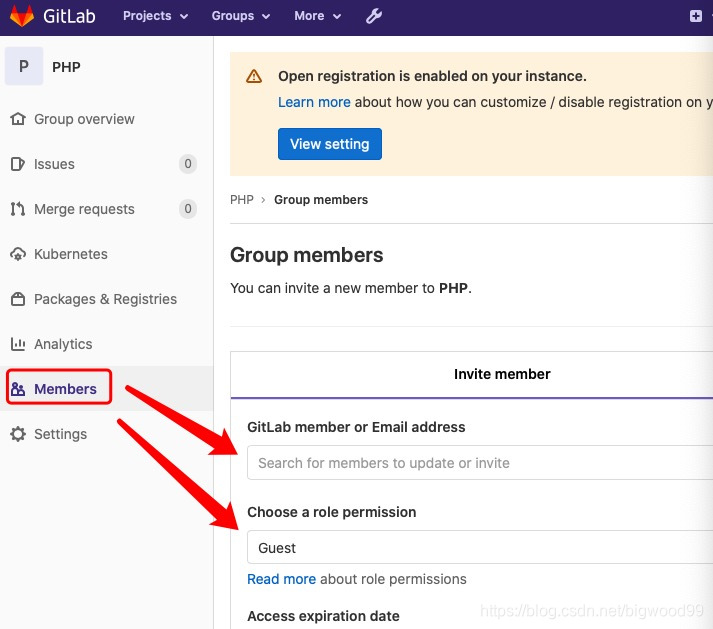Click the Choose a role permission label
The height and width of the screenshot is (629, 713).
click(331, 512)
